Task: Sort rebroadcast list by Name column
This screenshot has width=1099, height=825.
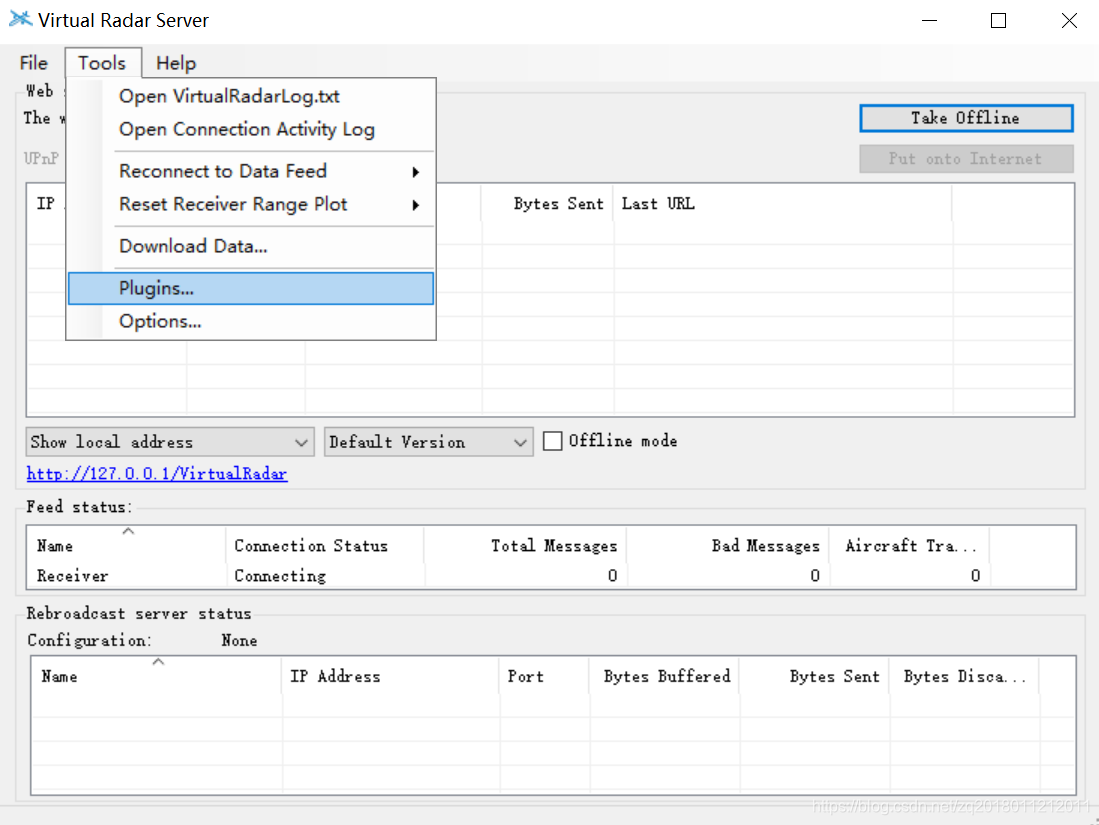Action: pos(156,676)
